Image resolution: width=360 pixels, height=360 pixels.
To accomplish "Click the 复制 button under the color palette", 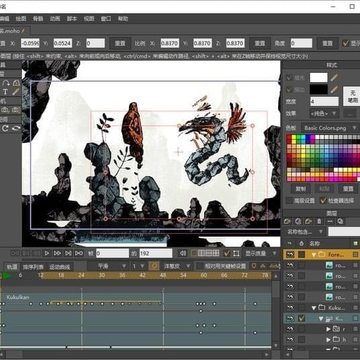I will click(x=300, y=189).
